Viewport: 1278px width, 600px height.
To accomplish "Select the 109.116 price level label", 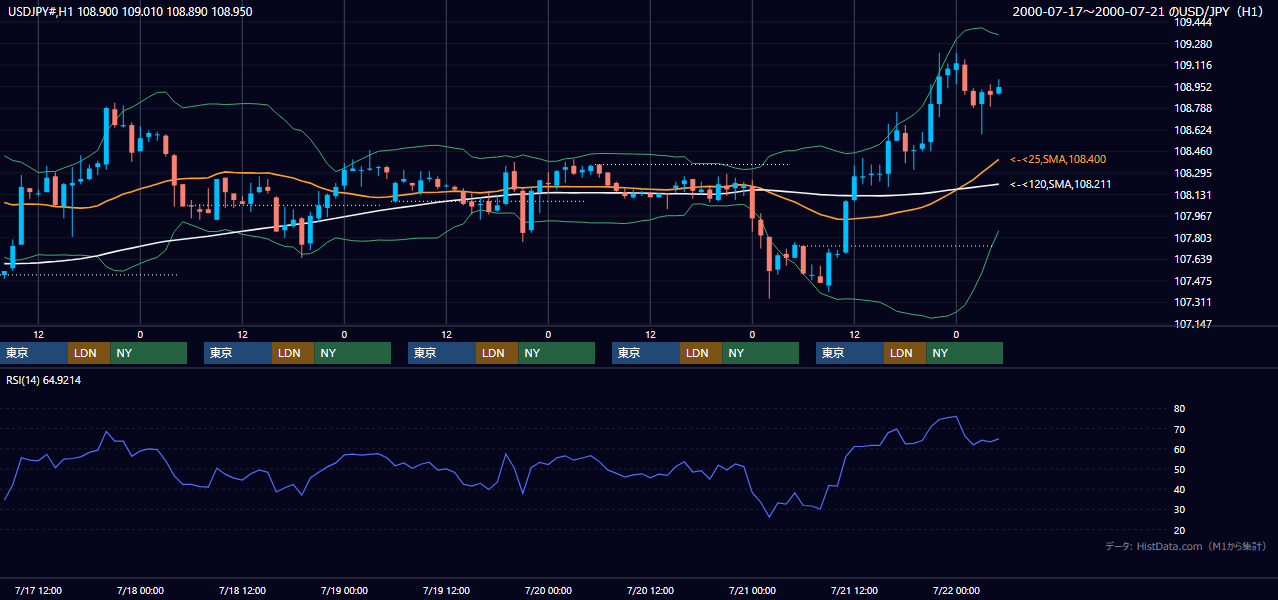I will [x=1193, y=65].
